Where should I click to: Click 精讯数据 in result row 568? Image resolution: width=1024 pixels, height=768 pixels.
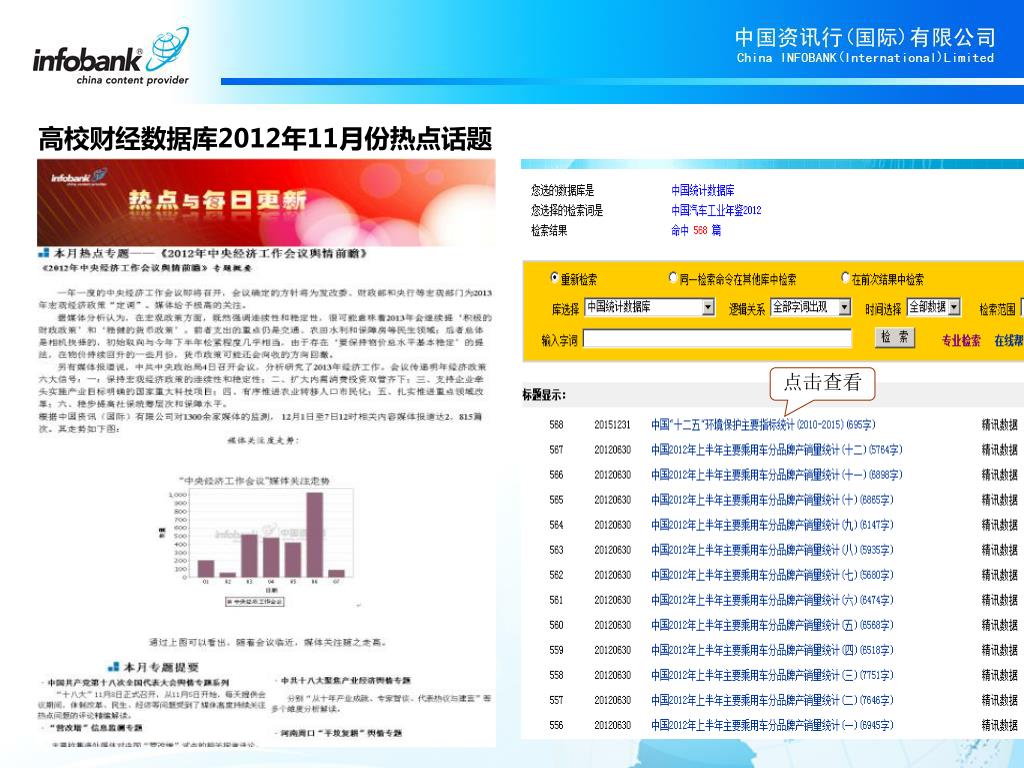click(x=999, y=424)
